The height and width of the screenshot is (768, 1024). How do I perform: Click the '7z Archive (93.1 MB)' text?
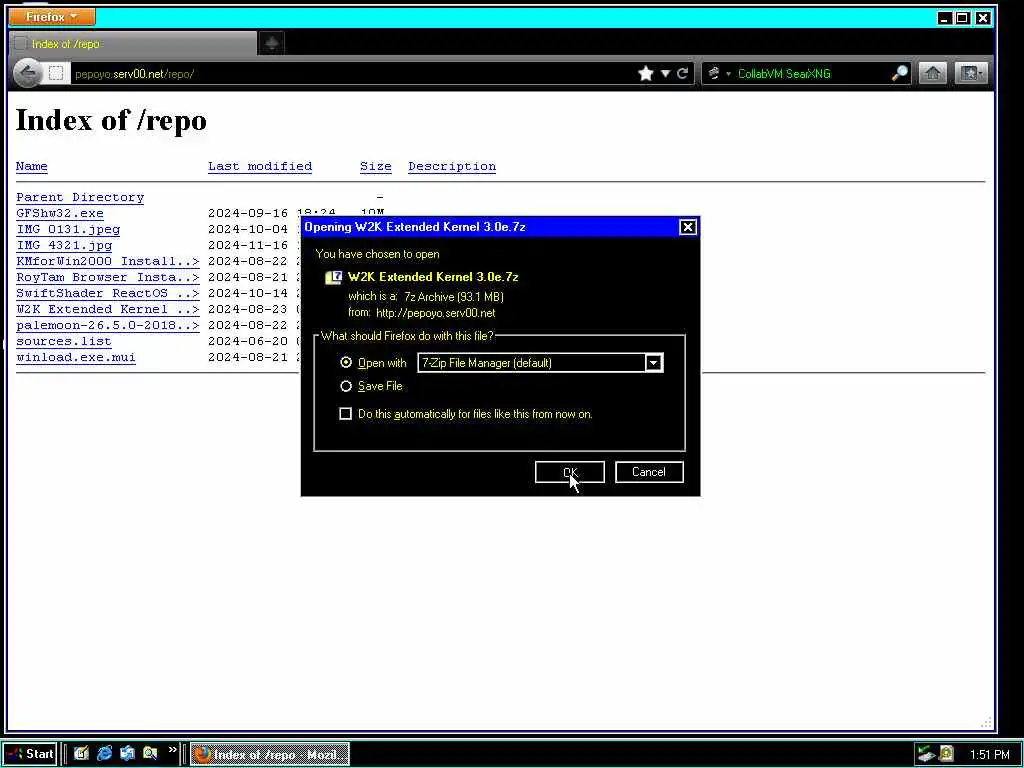pyautogui.click(x=454, y=296)
